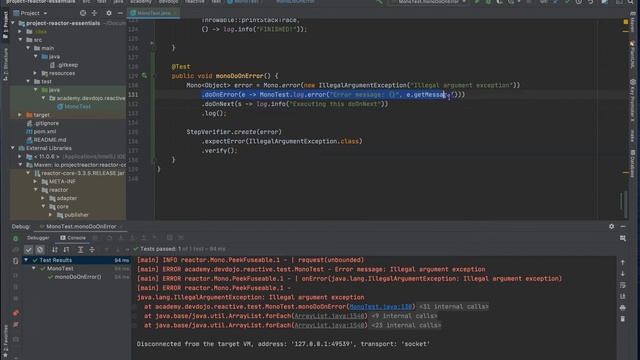Image resolution: width=640 pixels, height=360 pixels.
Task: Open the Database tool window from the right strip
Action: pyautogui.click(x=633, y=163)
